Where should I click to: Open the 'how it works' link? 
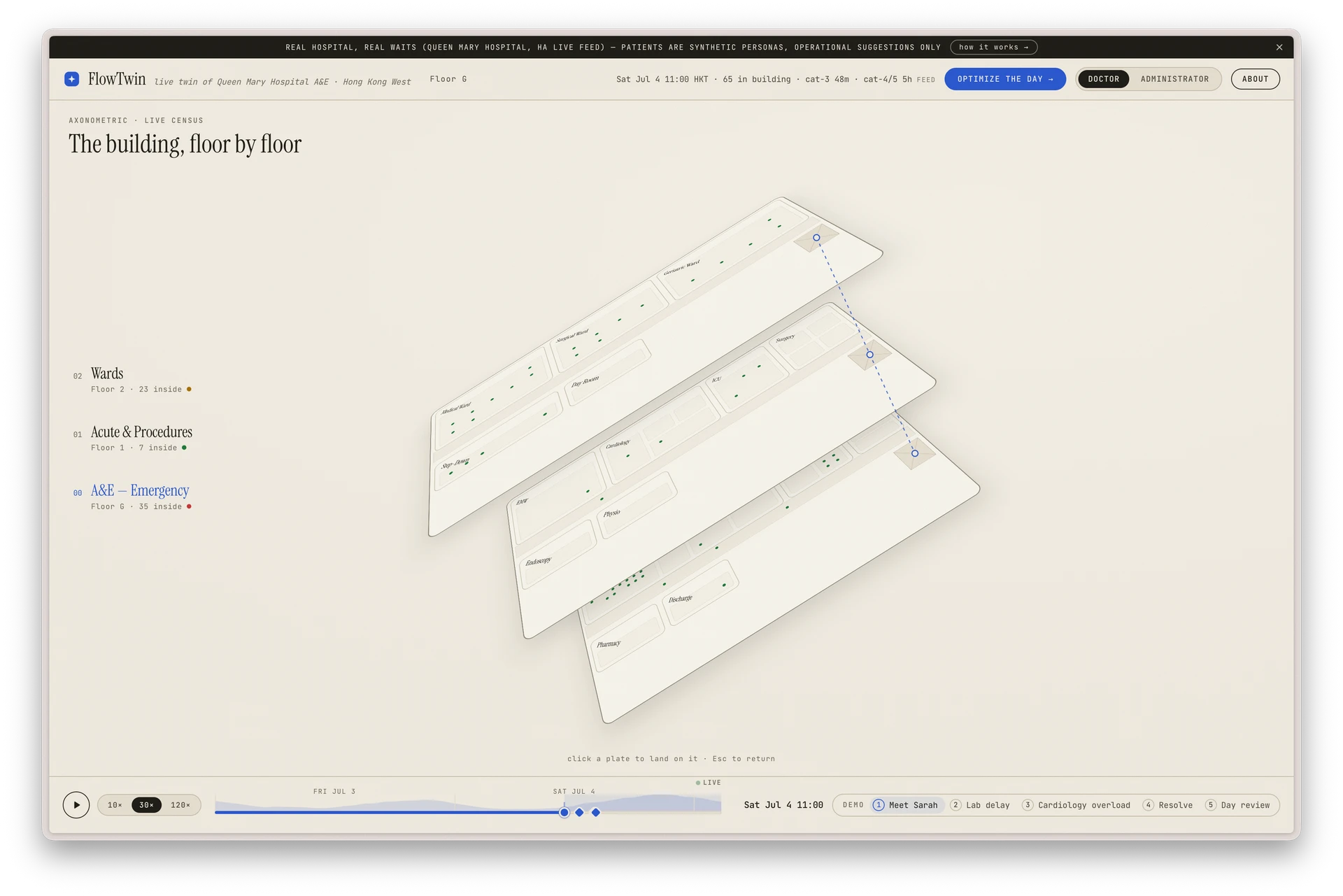[x=993, y=48]
